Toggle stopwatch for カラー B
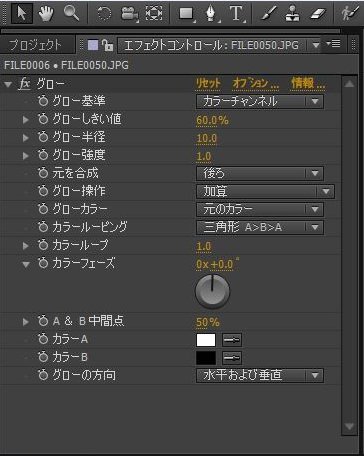 (x=43, y=357)
